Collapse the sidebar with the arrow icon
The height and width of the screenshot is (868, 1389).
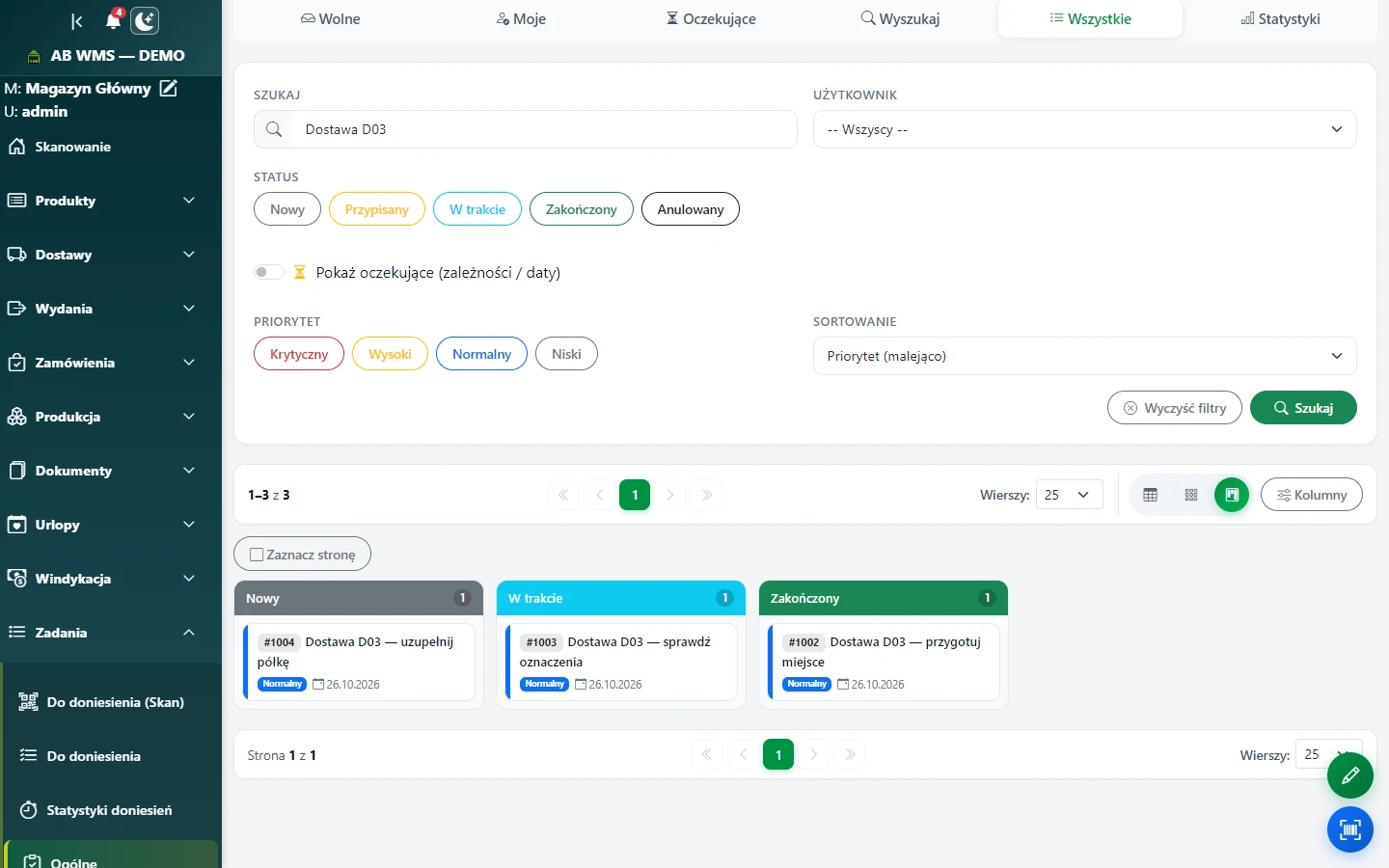[77, 21]
